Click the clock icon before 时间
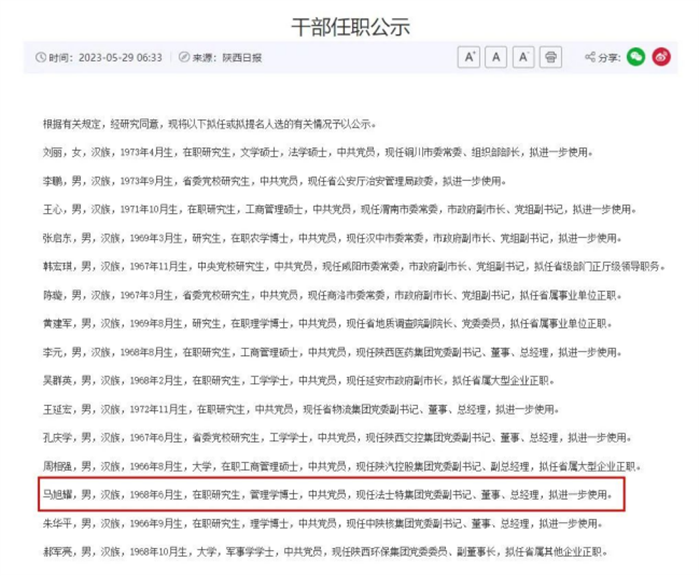Viewport: 700px width, 576px height. pyautogui.click(x=41, y=57)
